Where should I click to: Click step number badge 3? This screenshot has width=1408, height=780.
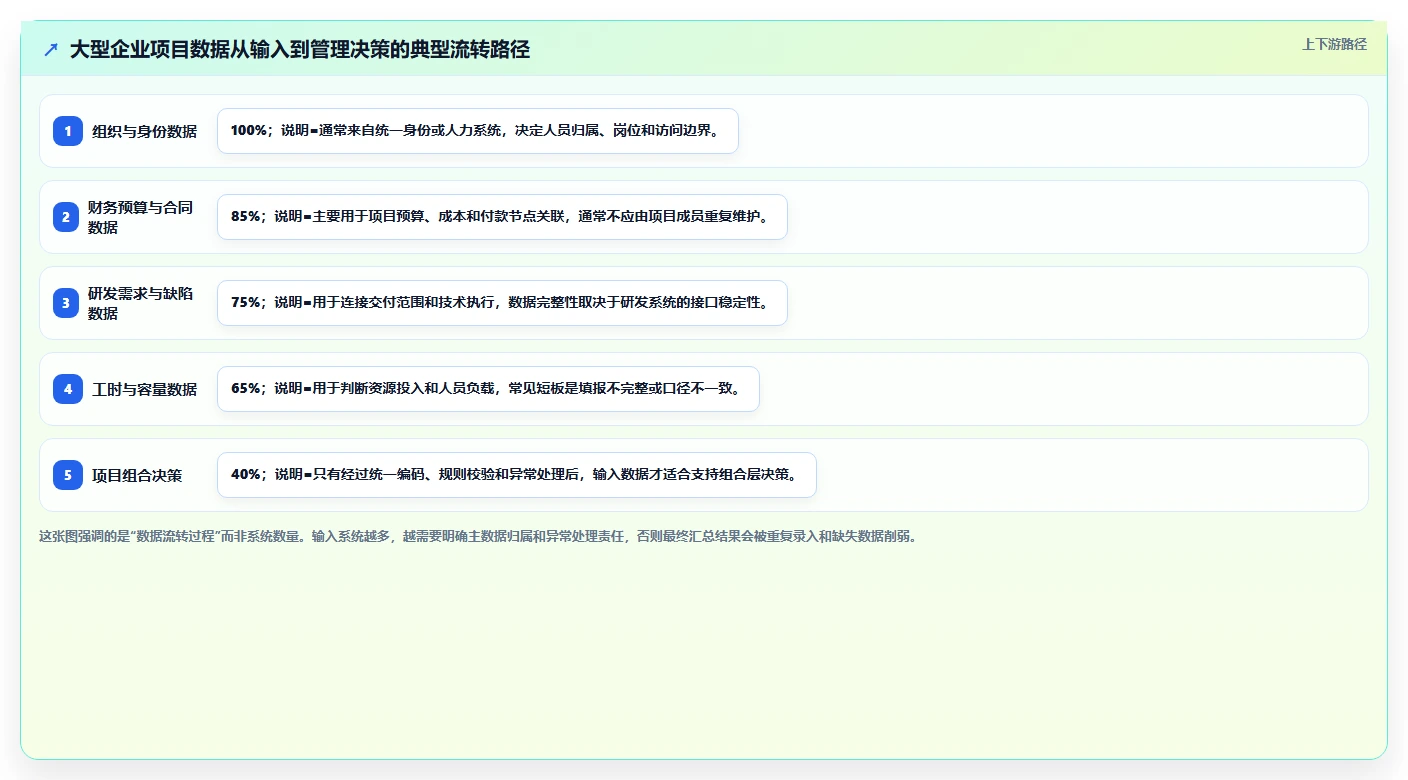coord(66,303)
